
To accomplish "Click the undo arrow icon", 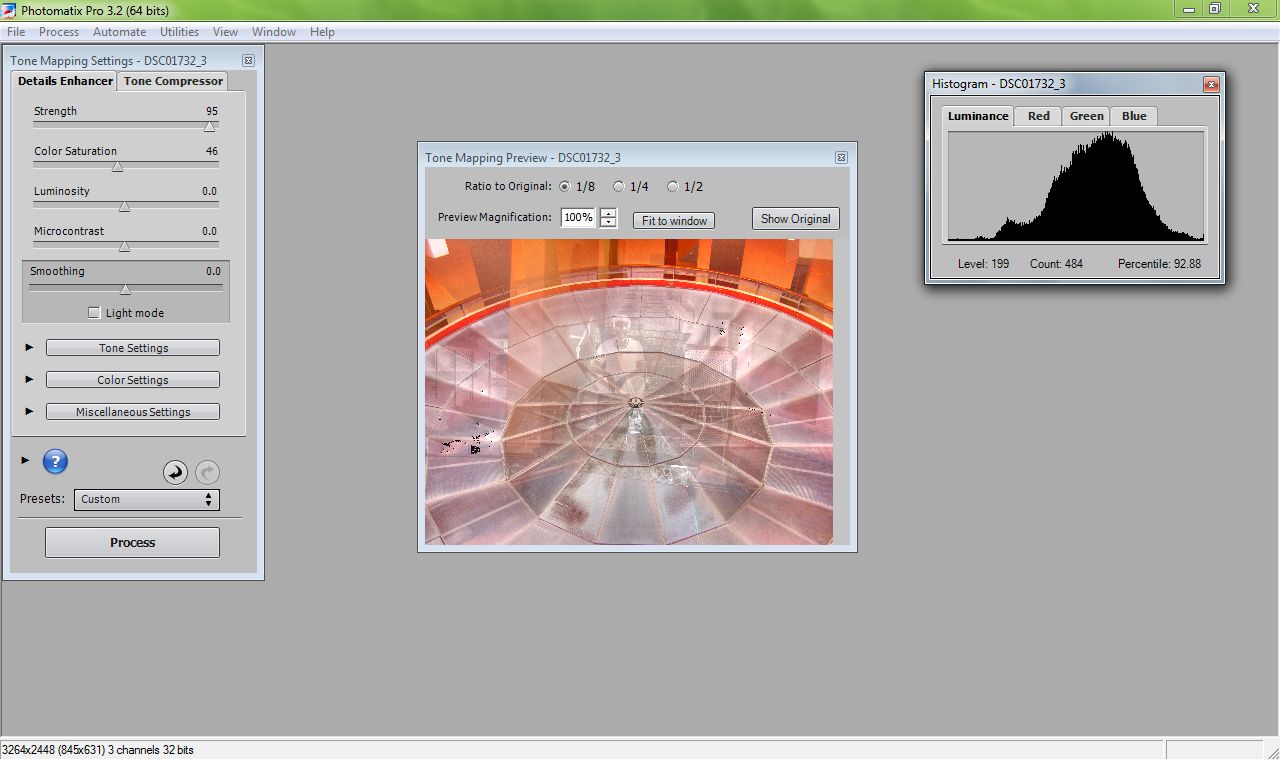I will [x=175, y=472].
